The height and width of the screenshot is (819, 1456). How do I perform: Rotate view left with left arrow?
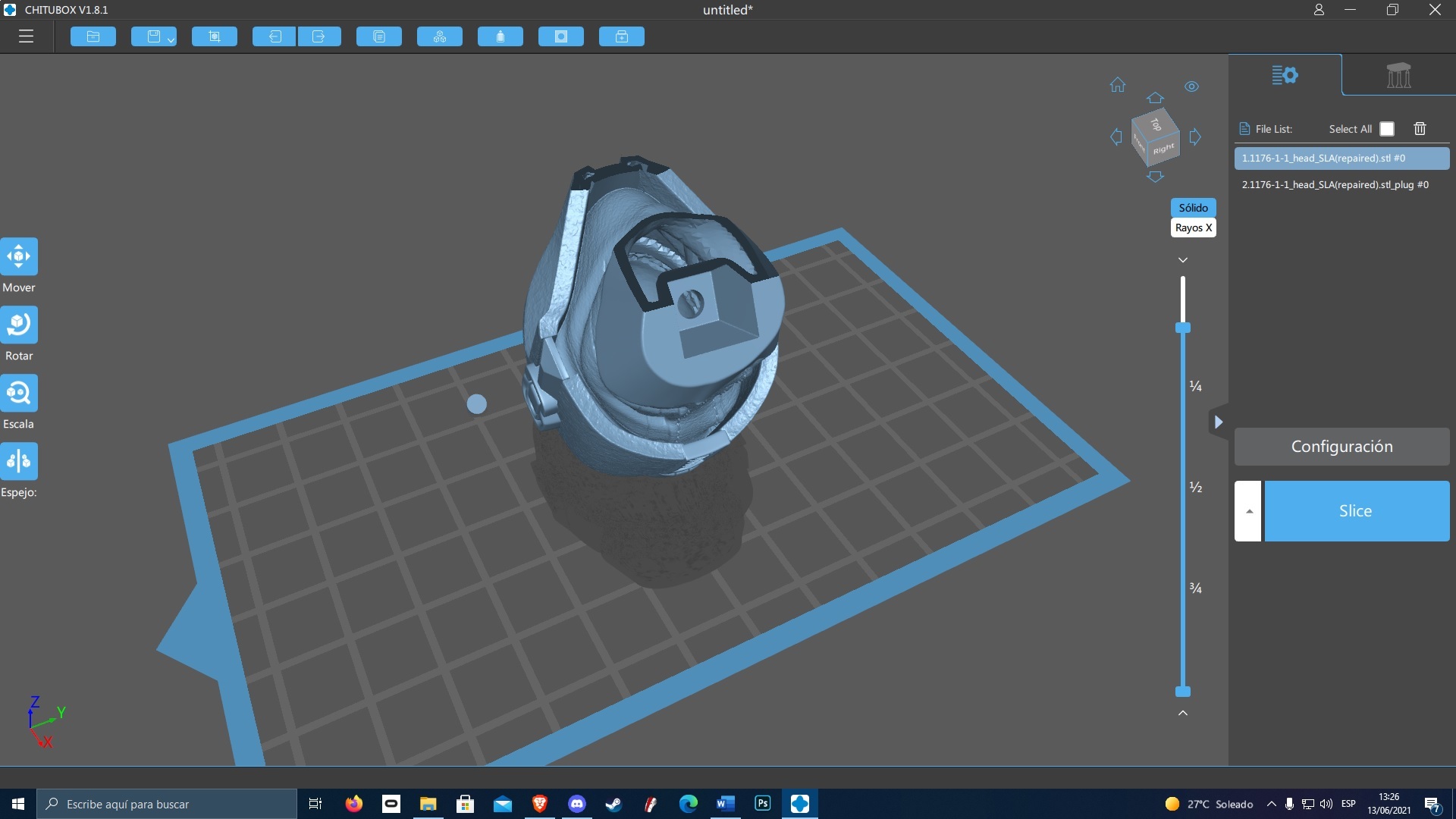(1116, 137)
